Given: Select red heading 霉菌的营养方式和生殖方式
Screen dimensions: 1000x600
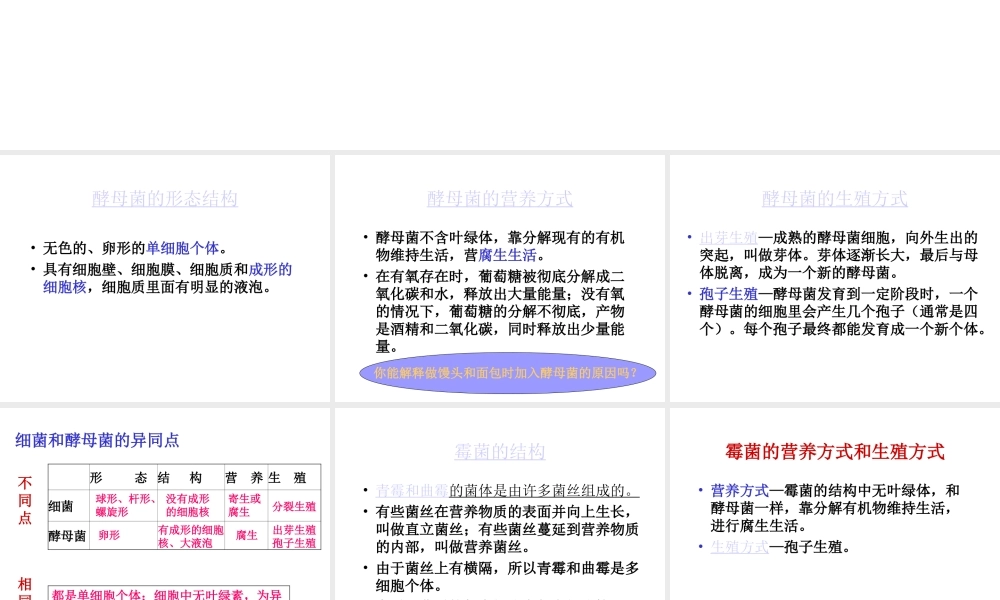Looking at the screenshot, I should pyautogui.click(x=835, y=452).
